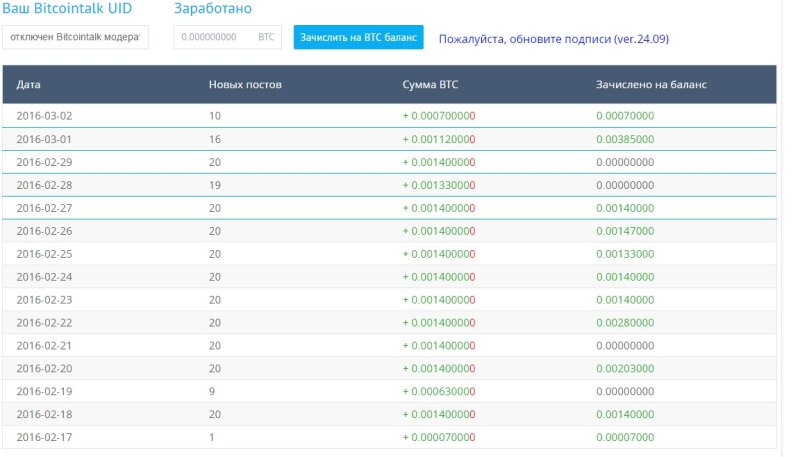Select the 2016-02-17 date cell

pyautogui.click(x=45, y=438)
